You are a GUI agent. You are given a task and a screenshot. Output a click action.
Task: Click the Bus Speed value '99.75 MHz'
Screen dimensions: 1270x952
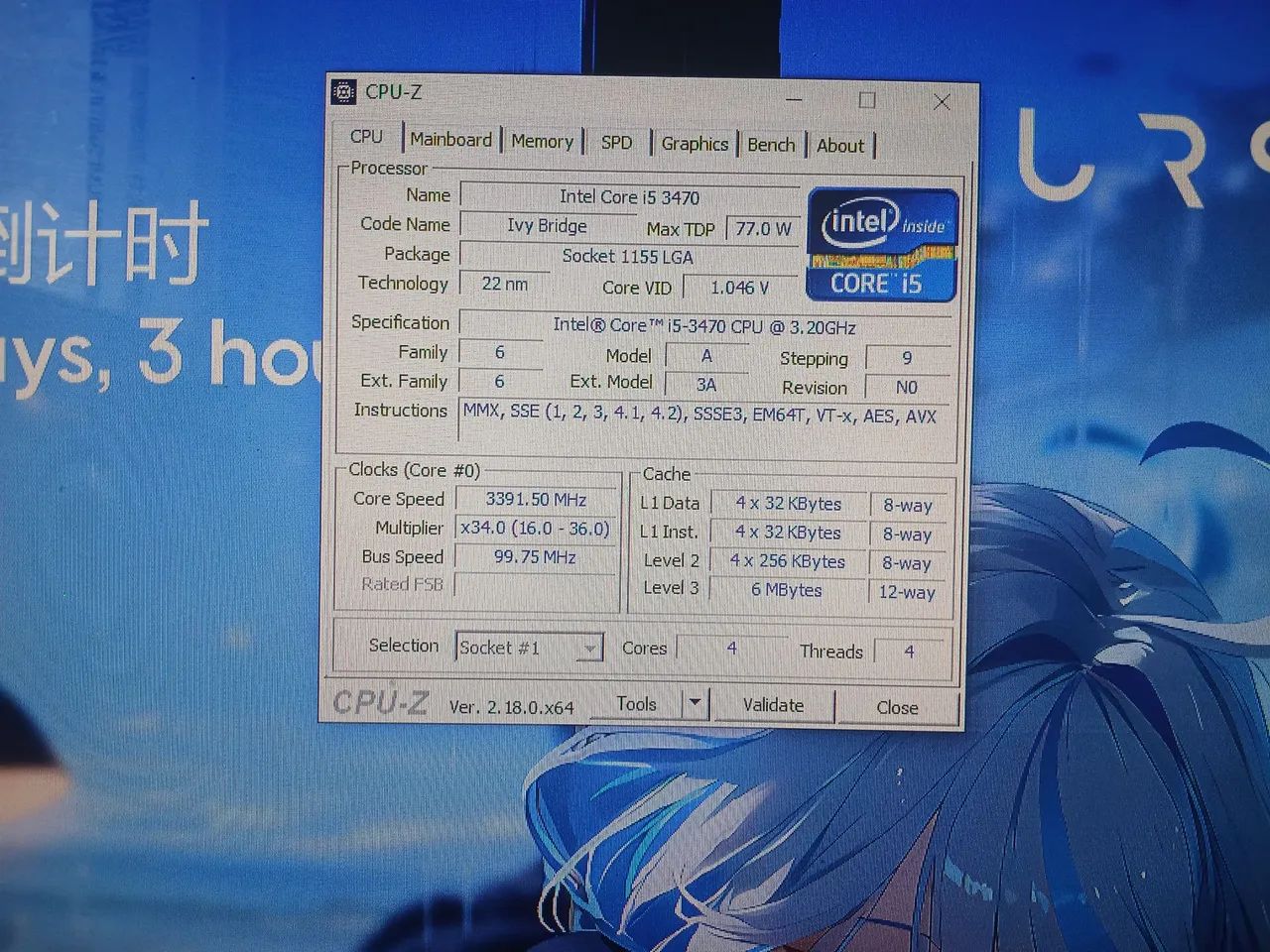point(536,557)
